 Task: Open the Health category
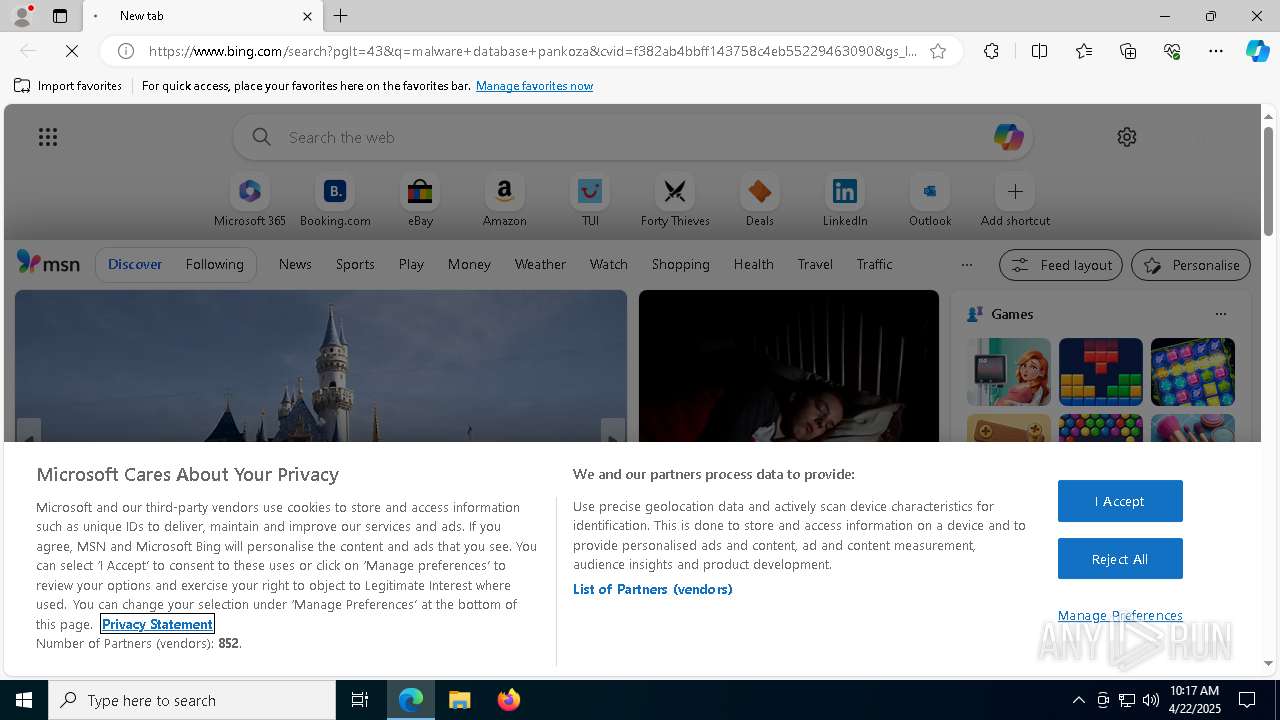[x=753, y=264]
